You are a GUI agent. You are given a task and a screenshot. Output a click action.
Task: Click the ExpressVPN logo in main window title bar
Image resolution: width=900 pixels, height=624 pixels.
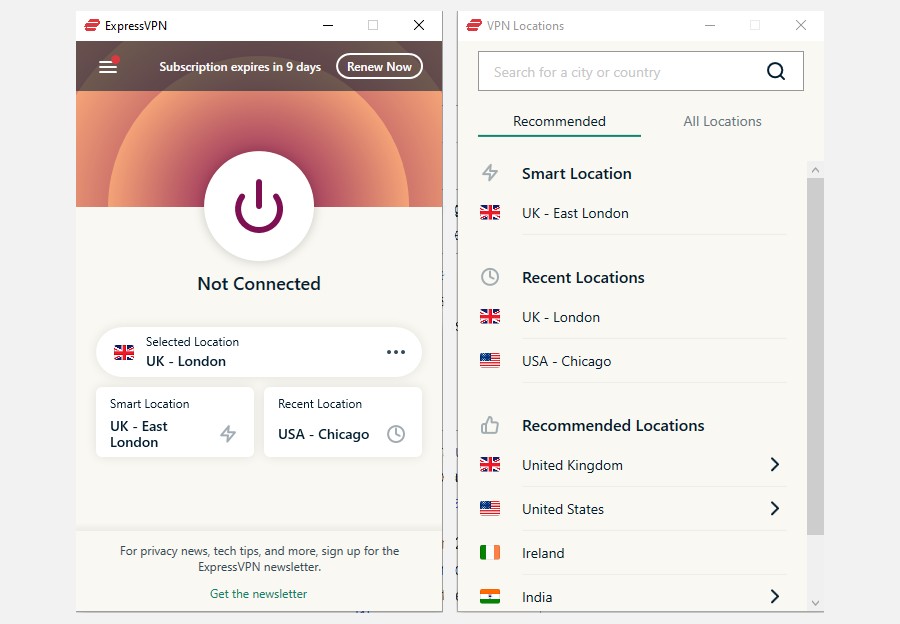[x=92, y=25]
